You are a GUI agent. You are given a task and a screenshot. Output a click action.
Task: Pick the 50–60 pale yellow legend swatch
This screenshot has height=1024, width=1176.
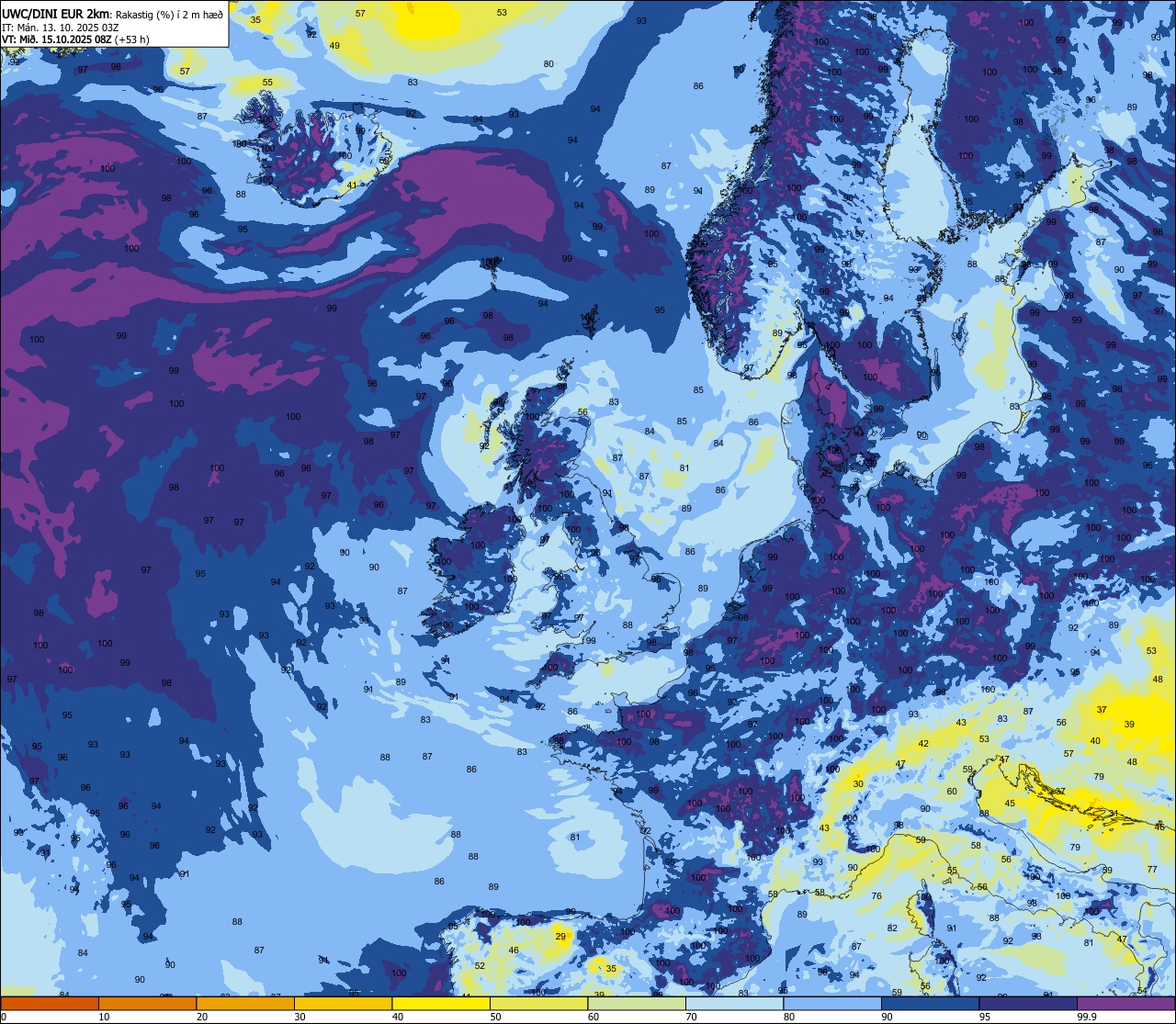click(538, 1003)
